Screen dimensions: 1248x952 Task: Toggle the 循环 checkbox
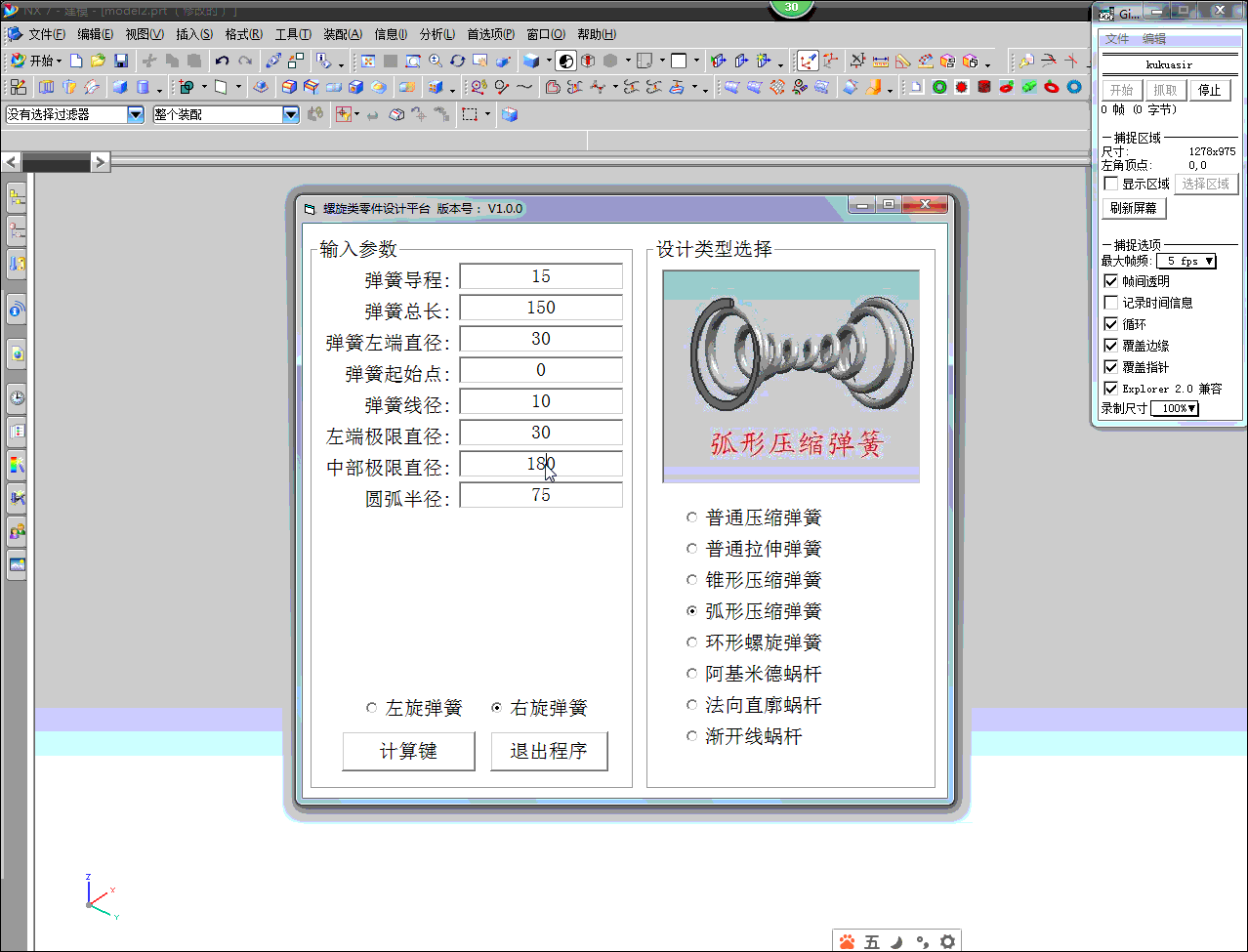coord(1110,324)
